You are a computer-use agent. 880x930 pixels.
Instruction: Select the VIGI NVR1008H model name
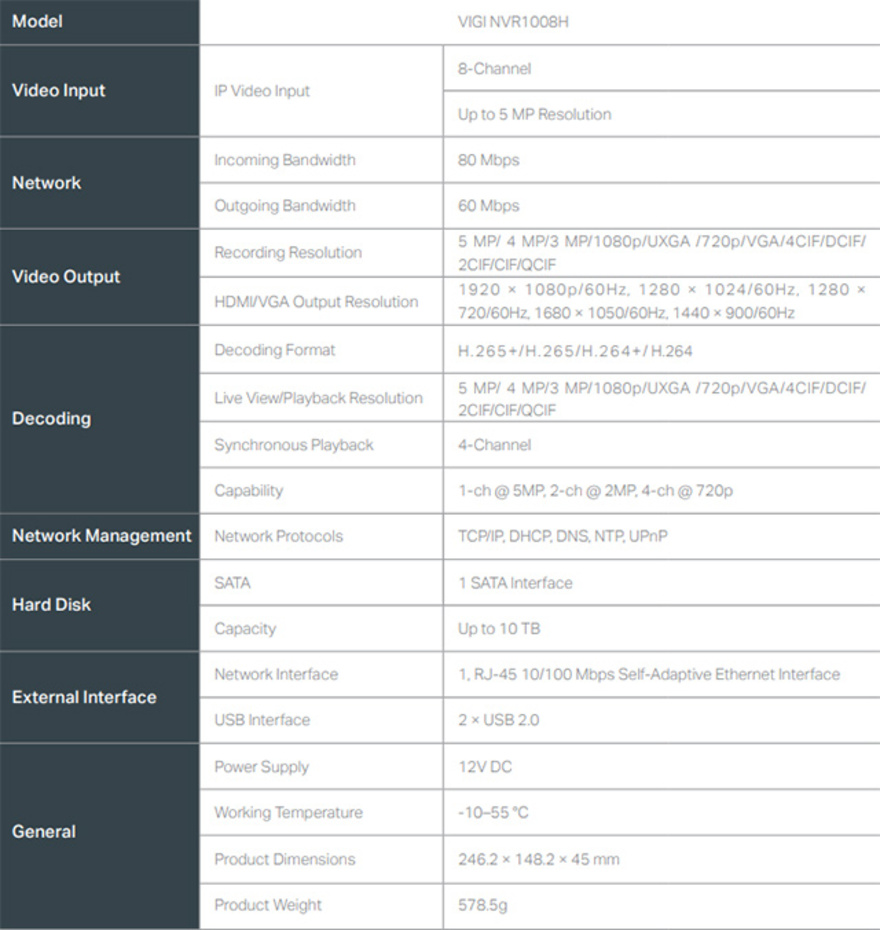[513, 22]
